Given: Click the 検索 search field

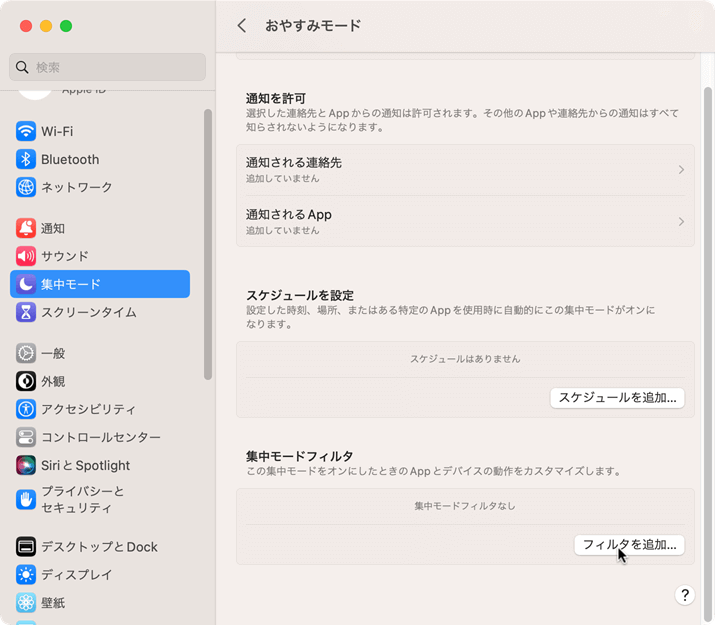Looking at the screenshot, I should [108, 67].
